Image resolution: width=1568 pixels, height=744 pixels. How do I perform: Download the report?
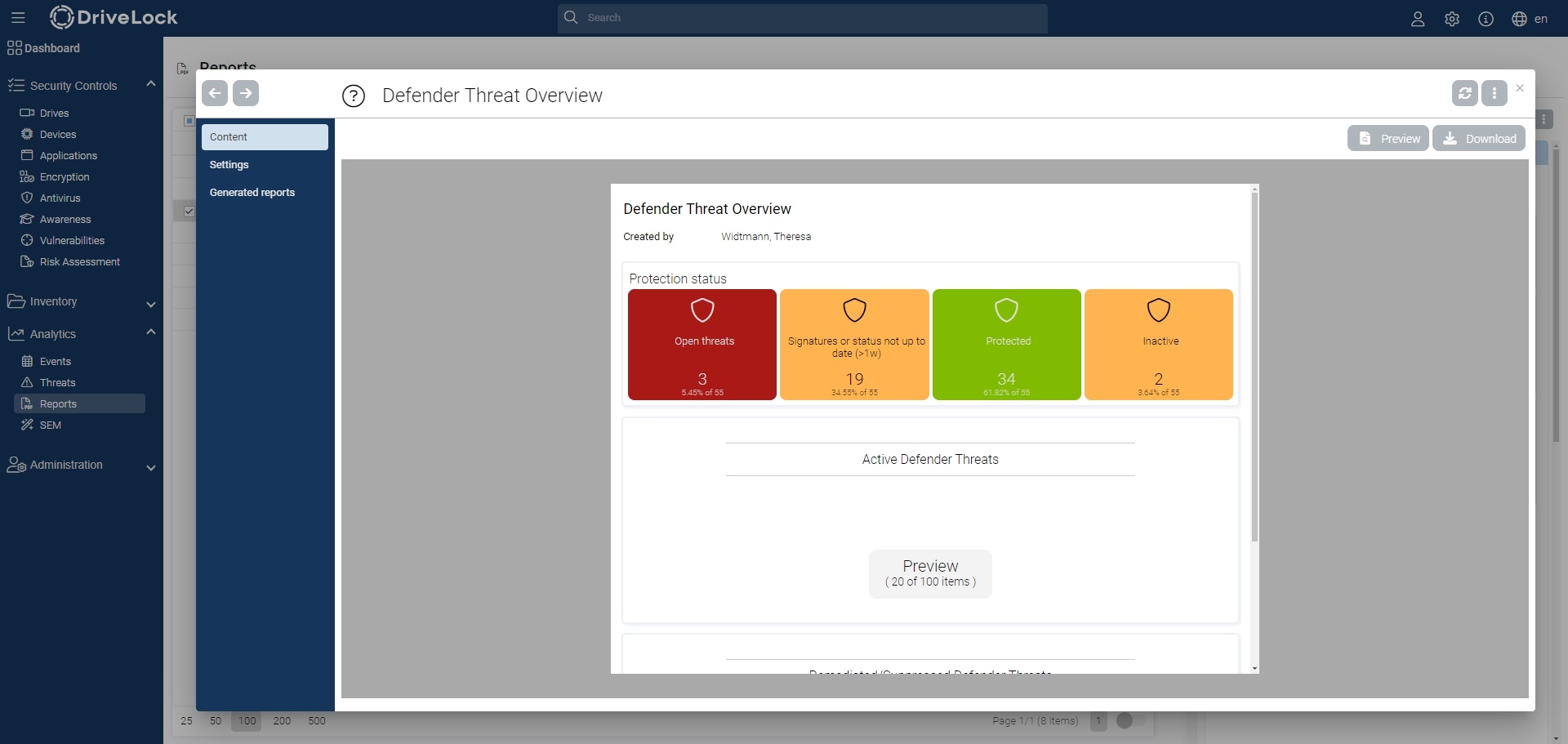point(1479,139)
